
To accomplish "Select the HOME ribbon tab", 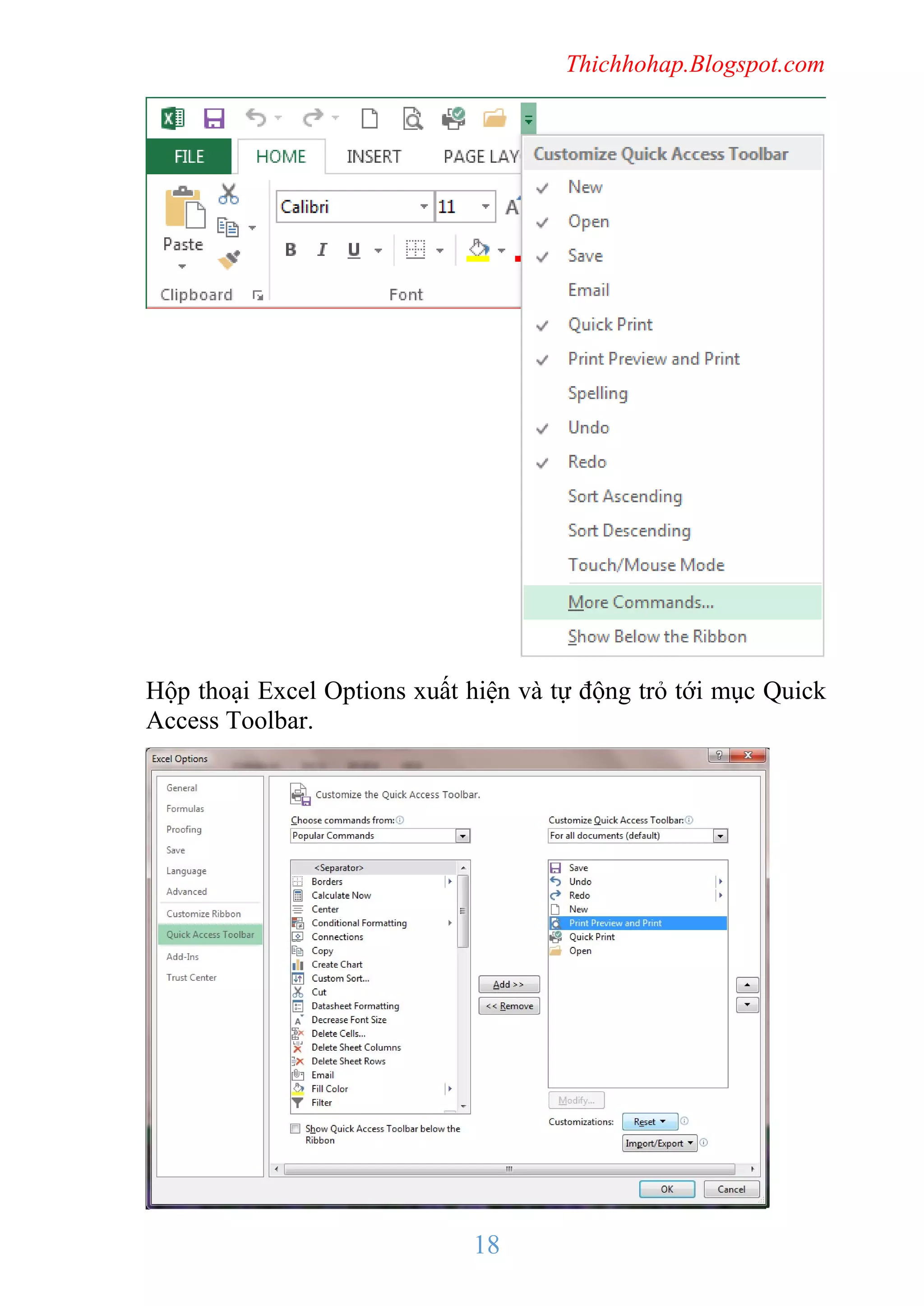I will pos(281,157).
